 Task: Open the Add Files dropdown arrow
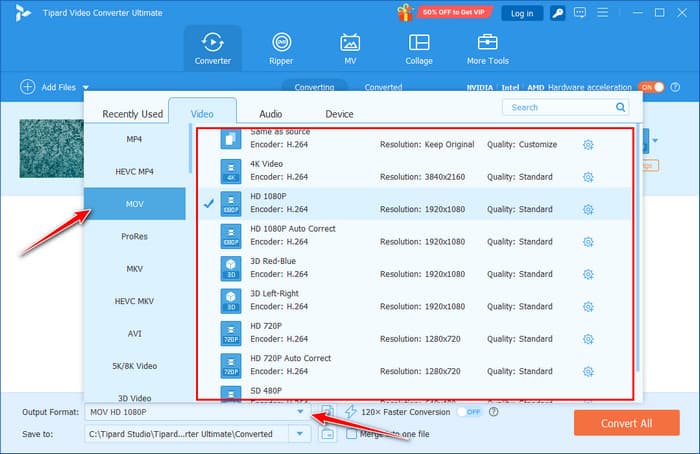click(86, 88)
